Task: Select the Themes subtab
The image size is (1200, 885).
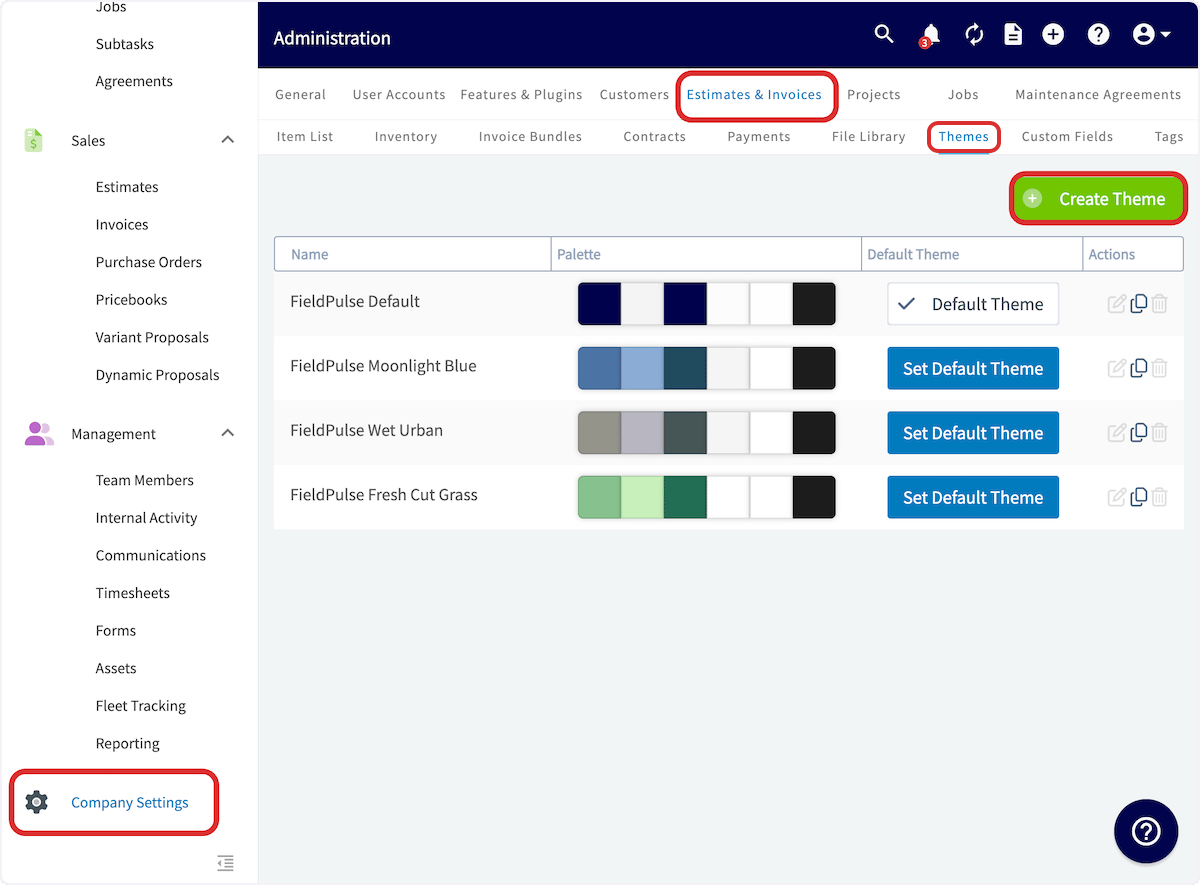Action: point(963,136)
